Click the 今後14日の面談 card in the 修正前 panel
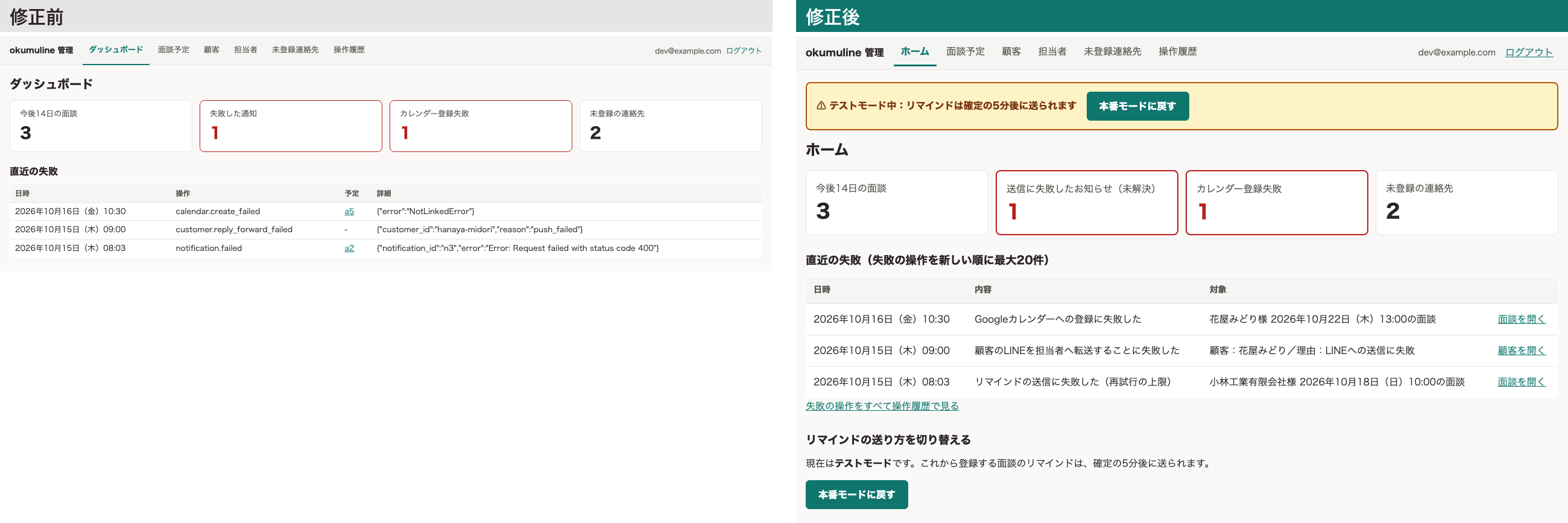Viewport: 1568px width, 523px height. [x=101, y=126]
